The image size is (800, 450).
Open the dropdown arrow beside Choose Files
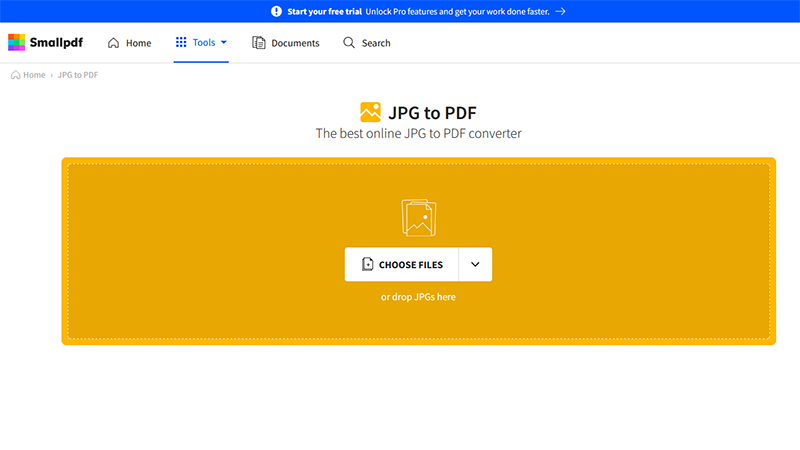point(475,265)
